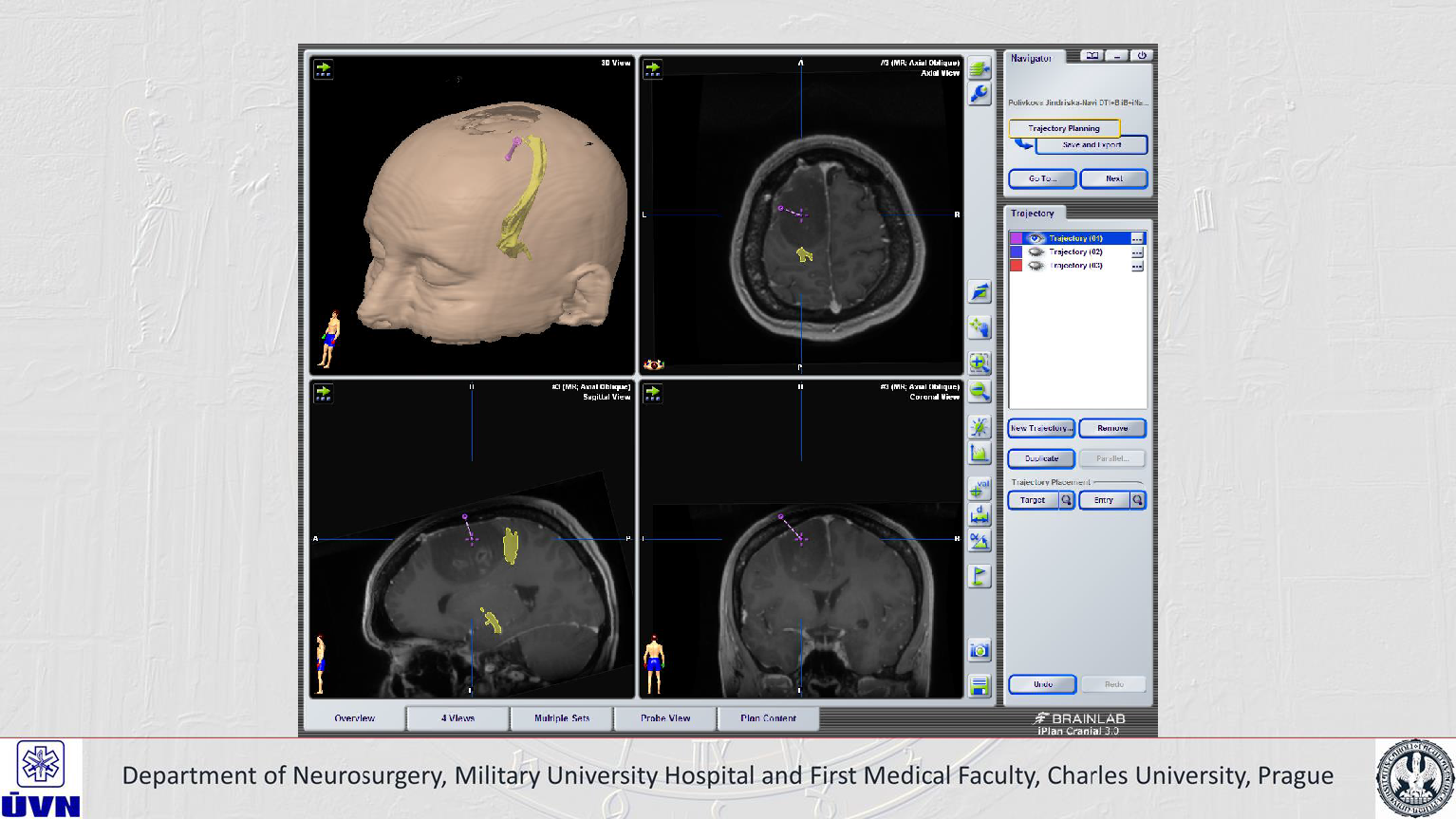Image resolution: width=1456 pixels, height=819 pixels.
Task: Click the camera screenshot icon
Action: pyautogui.click(x=980, y=650)
